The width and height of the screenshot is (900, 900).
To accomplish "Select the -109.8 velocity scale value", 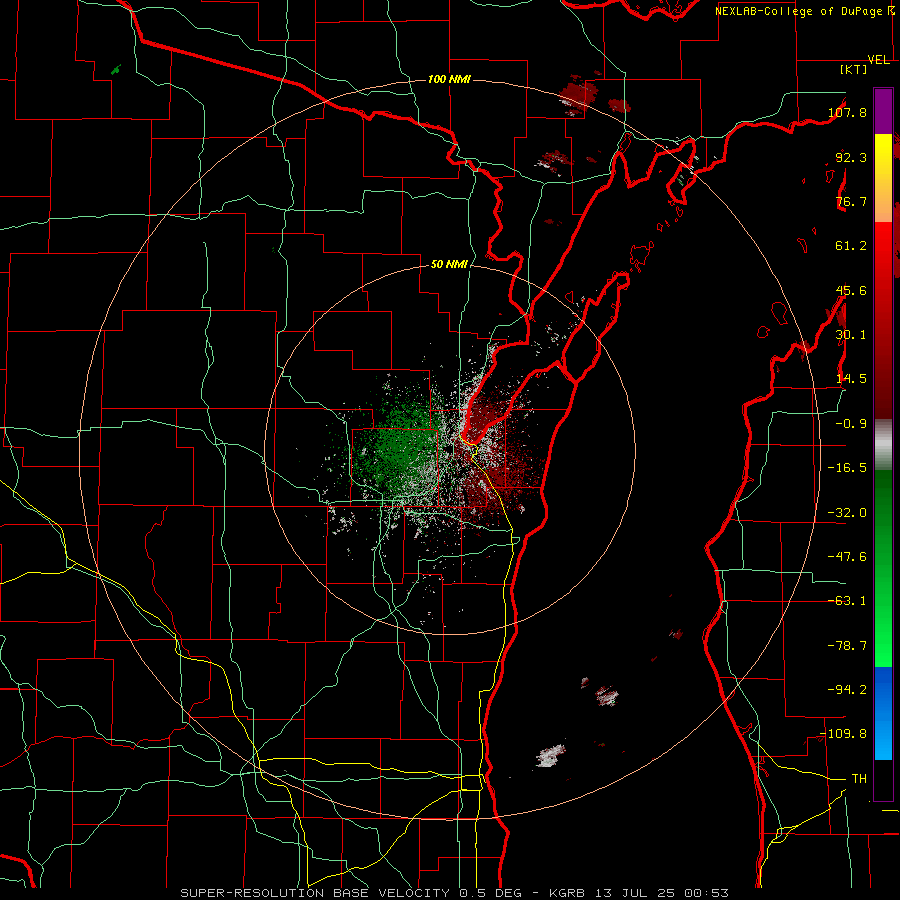I will click(x=844, y=734).
